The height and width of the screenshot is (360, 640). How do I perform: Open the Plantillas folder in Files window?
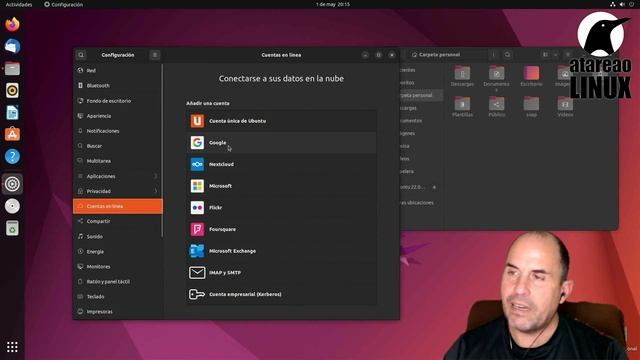pyautogui.click(x=462, y=107)
